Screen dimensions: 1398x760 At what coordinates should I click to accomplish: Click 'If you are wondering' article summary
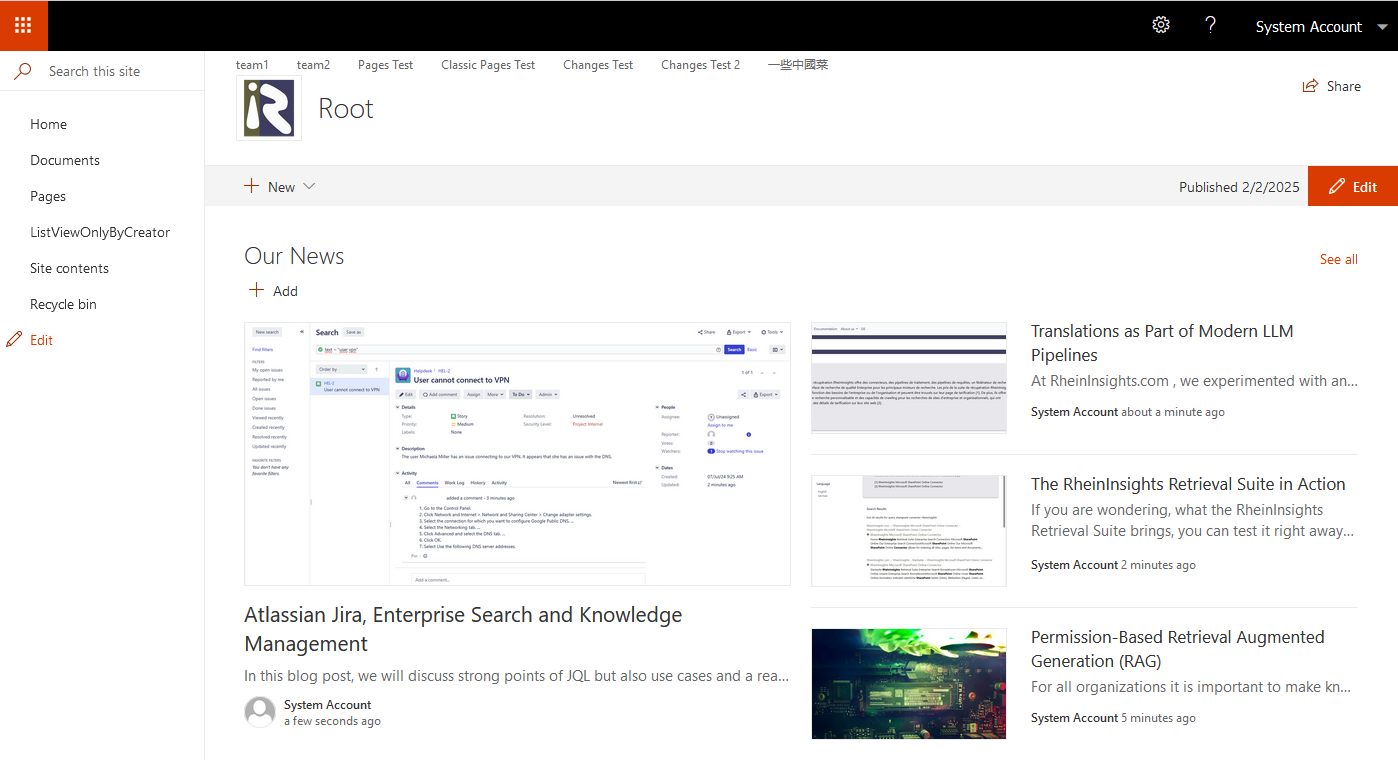click(1191, 520)
